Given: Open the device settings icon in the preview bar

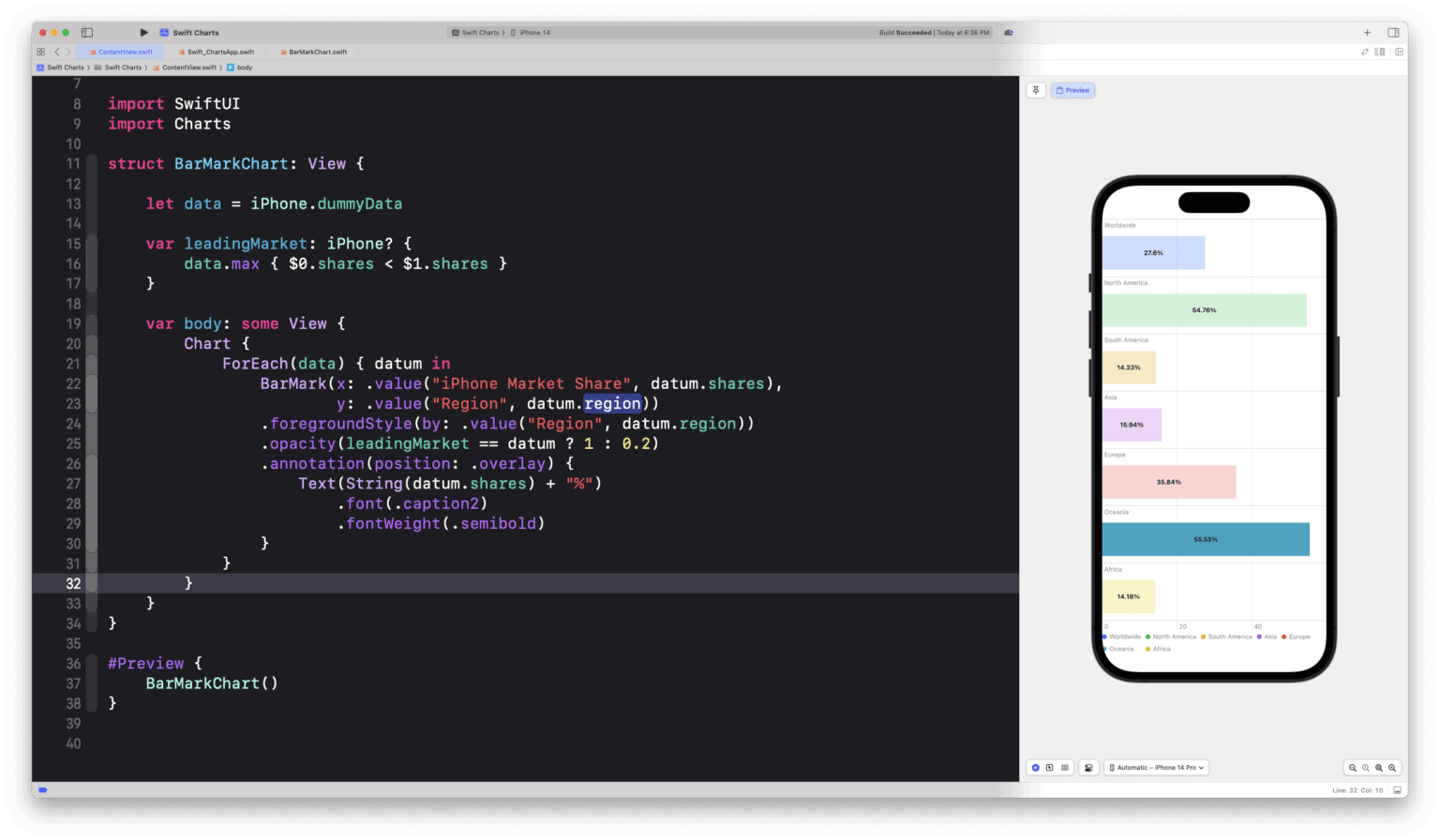Looking at the screenshot, I should coord(1088,767).
